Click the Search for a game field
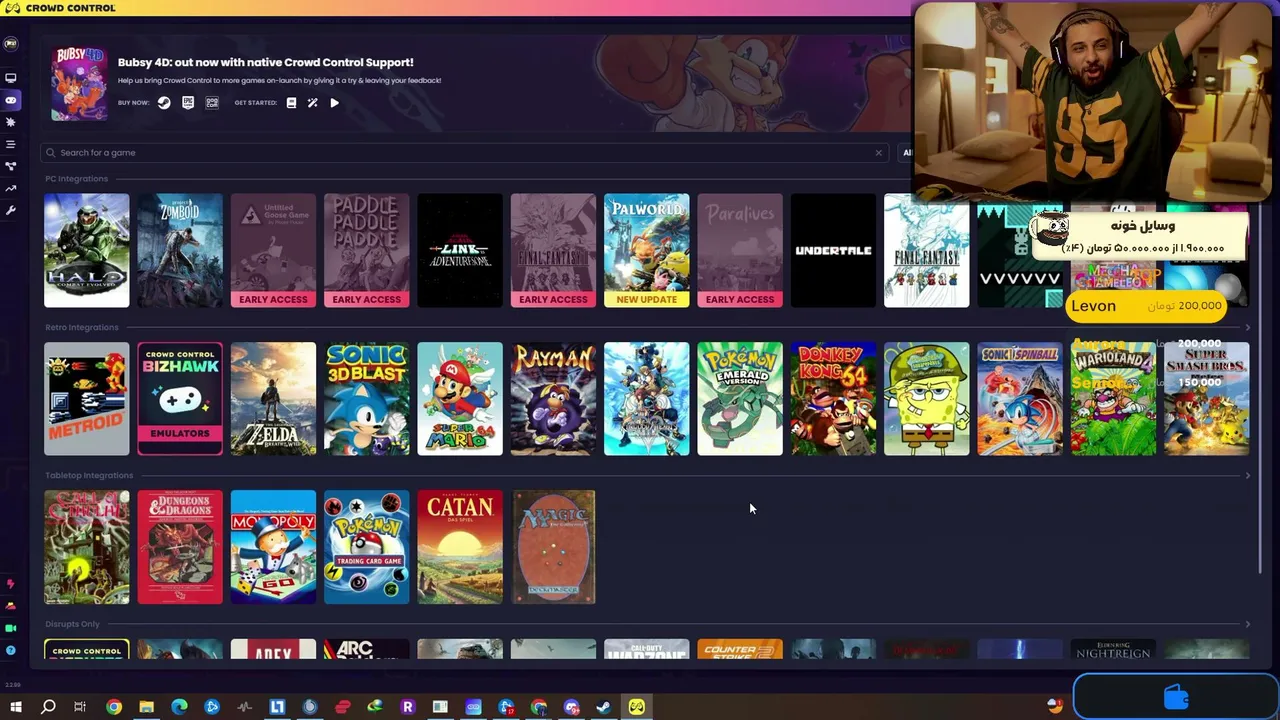 tap(464, 153)
